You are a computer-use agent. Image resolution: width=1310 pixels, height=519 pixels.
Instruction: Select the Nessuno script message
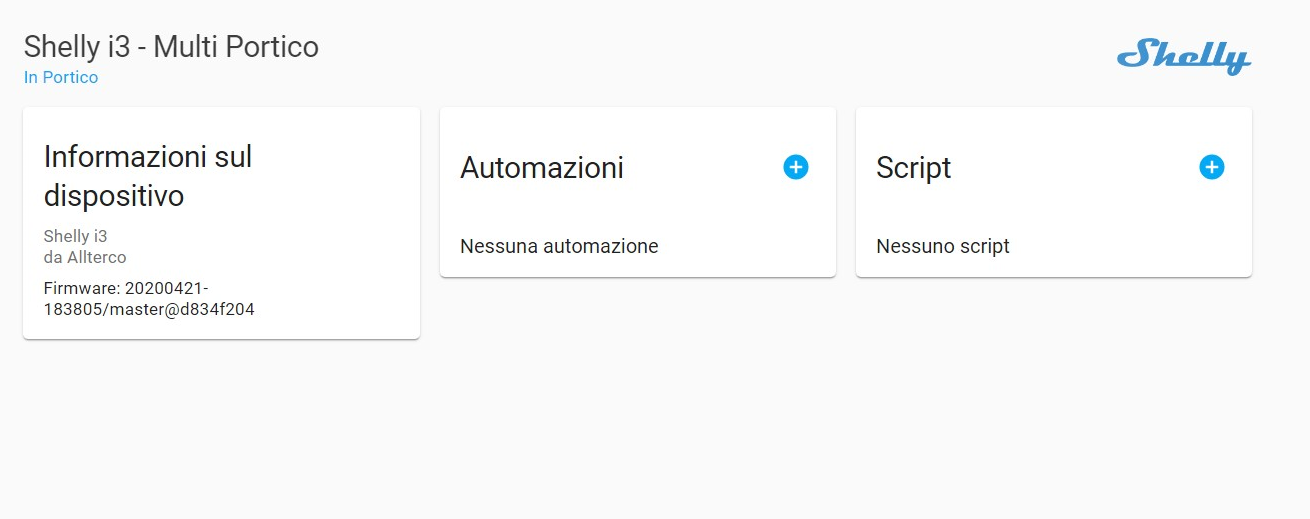tap(943, 246)
